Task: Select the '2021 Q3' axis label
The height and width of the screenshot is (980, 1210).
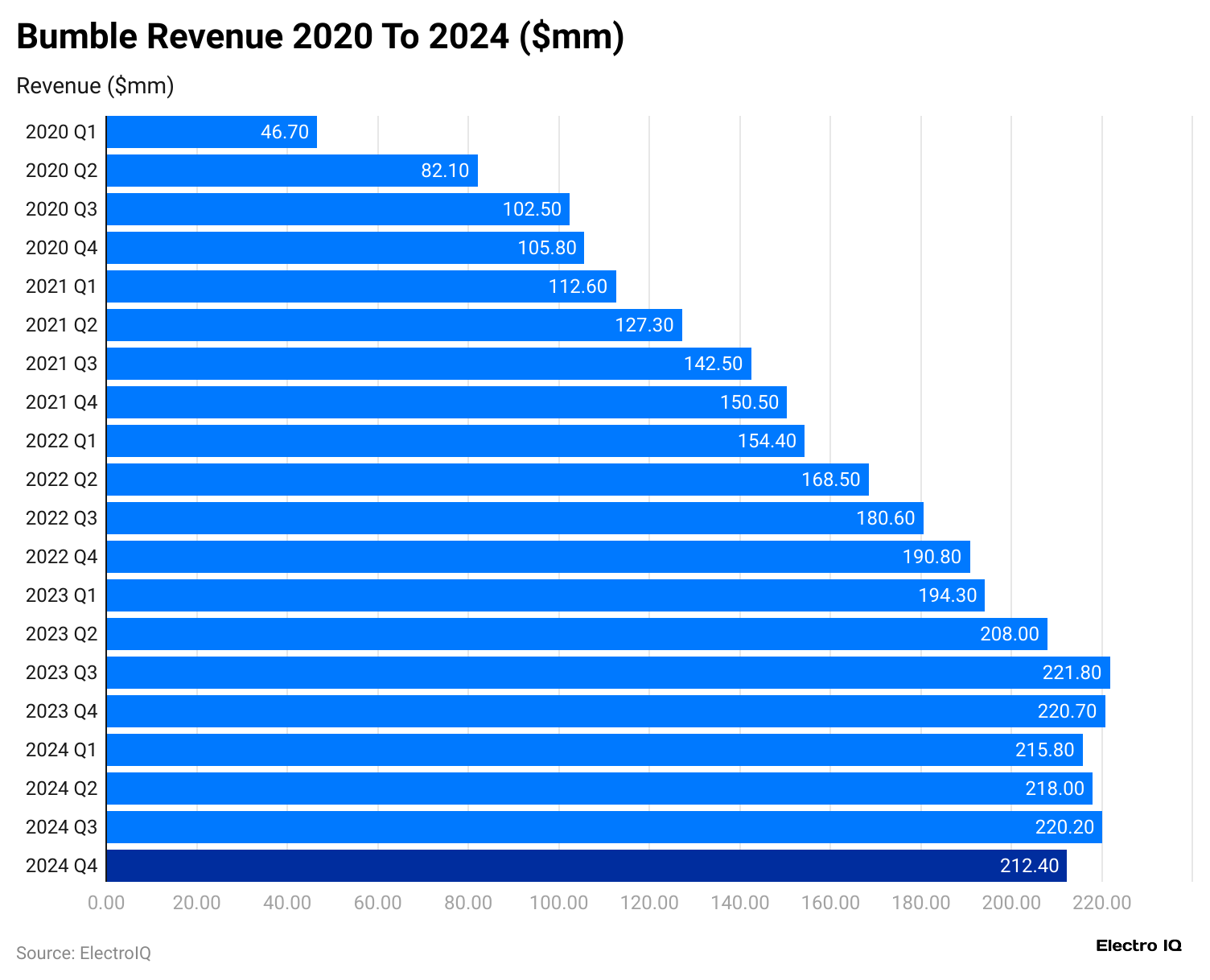Action: tap(61, 364)
